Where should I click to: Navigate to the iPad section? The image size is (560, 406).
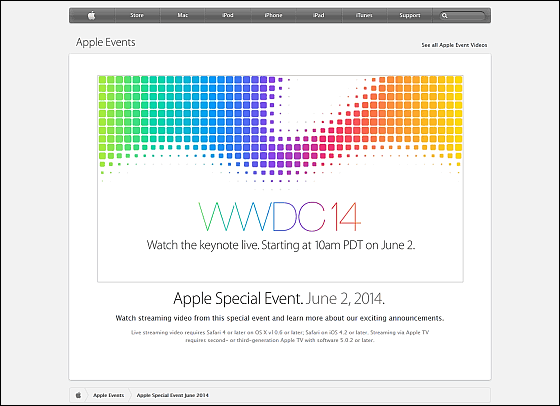point(319,15)
